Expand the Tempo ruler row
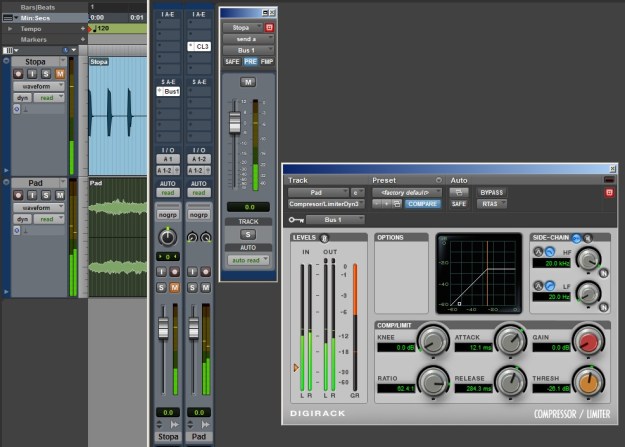The width and height of the screenshot is (625, 447). 11,28
